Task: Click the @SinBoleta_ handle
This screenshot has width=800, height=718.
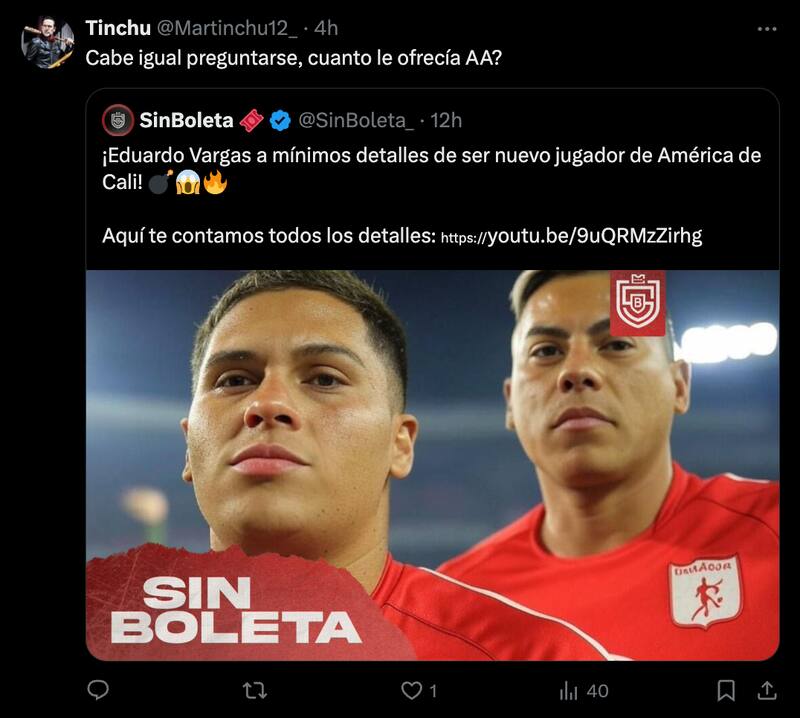Action: pos(357,120)
